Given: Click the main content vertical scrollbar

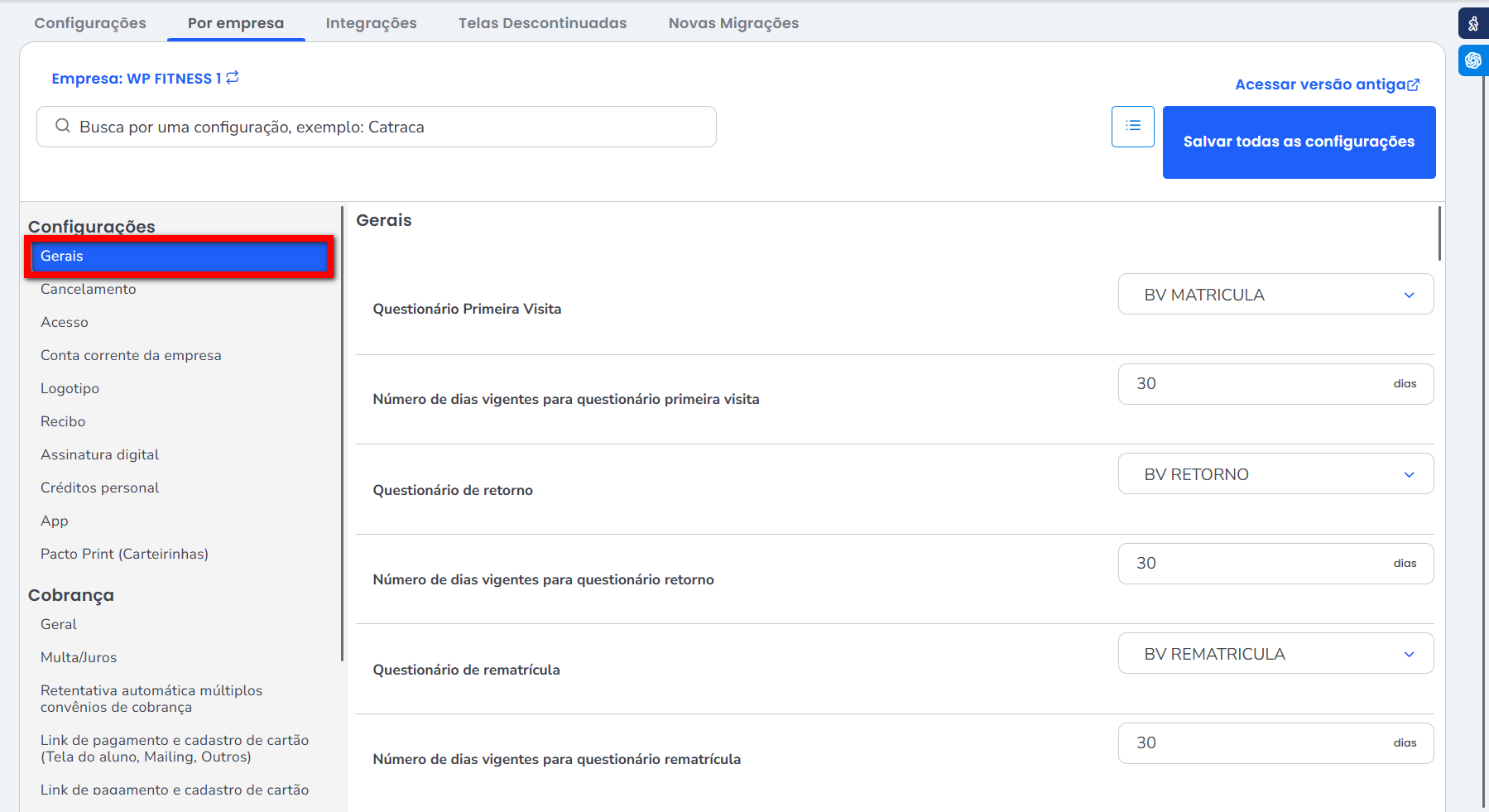Looking at the screenshot, I should [x=1439, y=234].
